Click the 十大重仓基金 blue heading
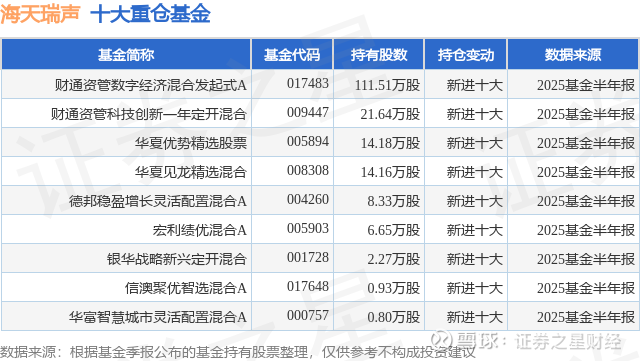640x361 pixels. pyautogui.click(x=150, y=14)
